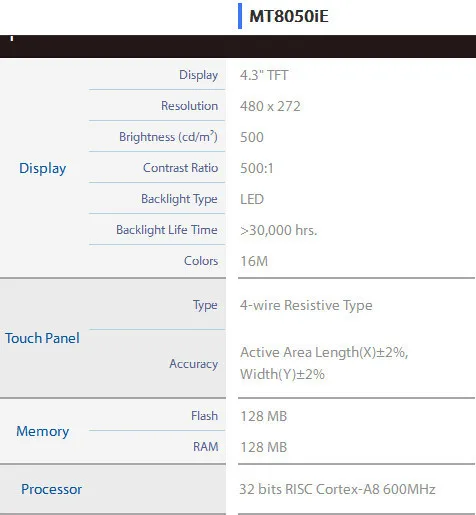Click the '4.3" TFT' display value

coord(264,75)
